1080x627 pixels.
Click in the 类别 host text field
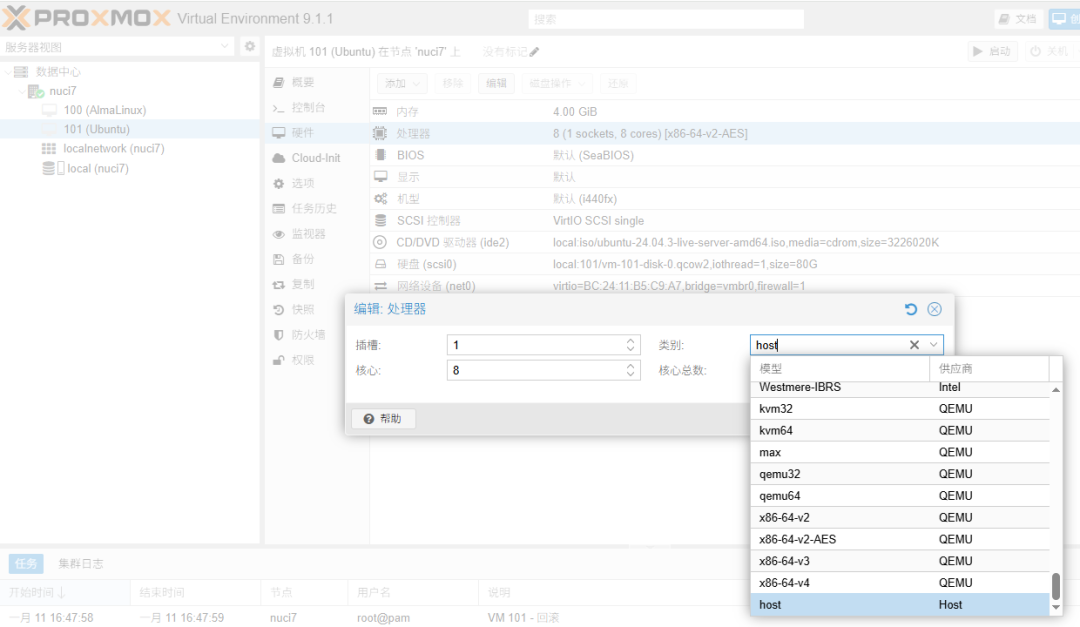pos(829,345)
